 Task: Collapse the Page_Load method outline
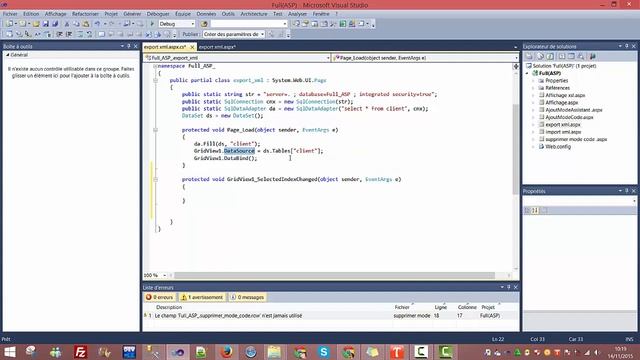[x=156, y=130]
